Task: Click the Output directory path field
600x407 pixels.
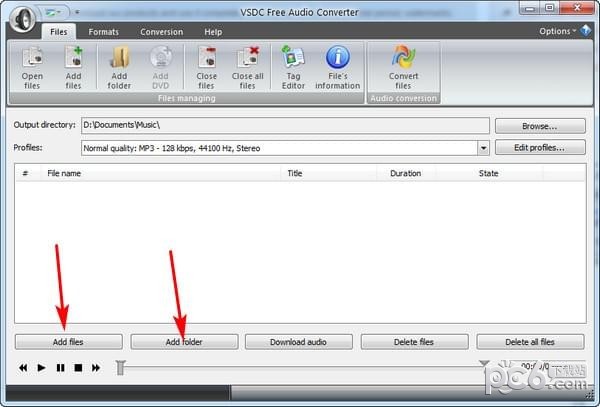Action: tap(285, 125)
